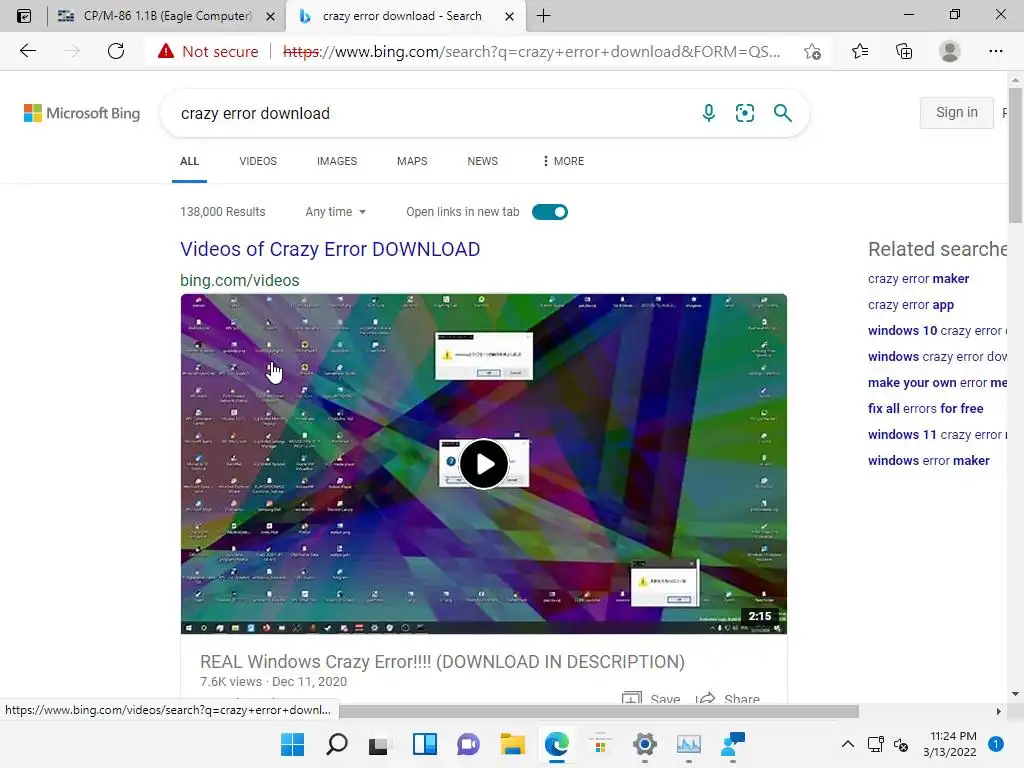1024x768 pixels.
Task: Switch to the ALL results tab
Action: (189, 161)
